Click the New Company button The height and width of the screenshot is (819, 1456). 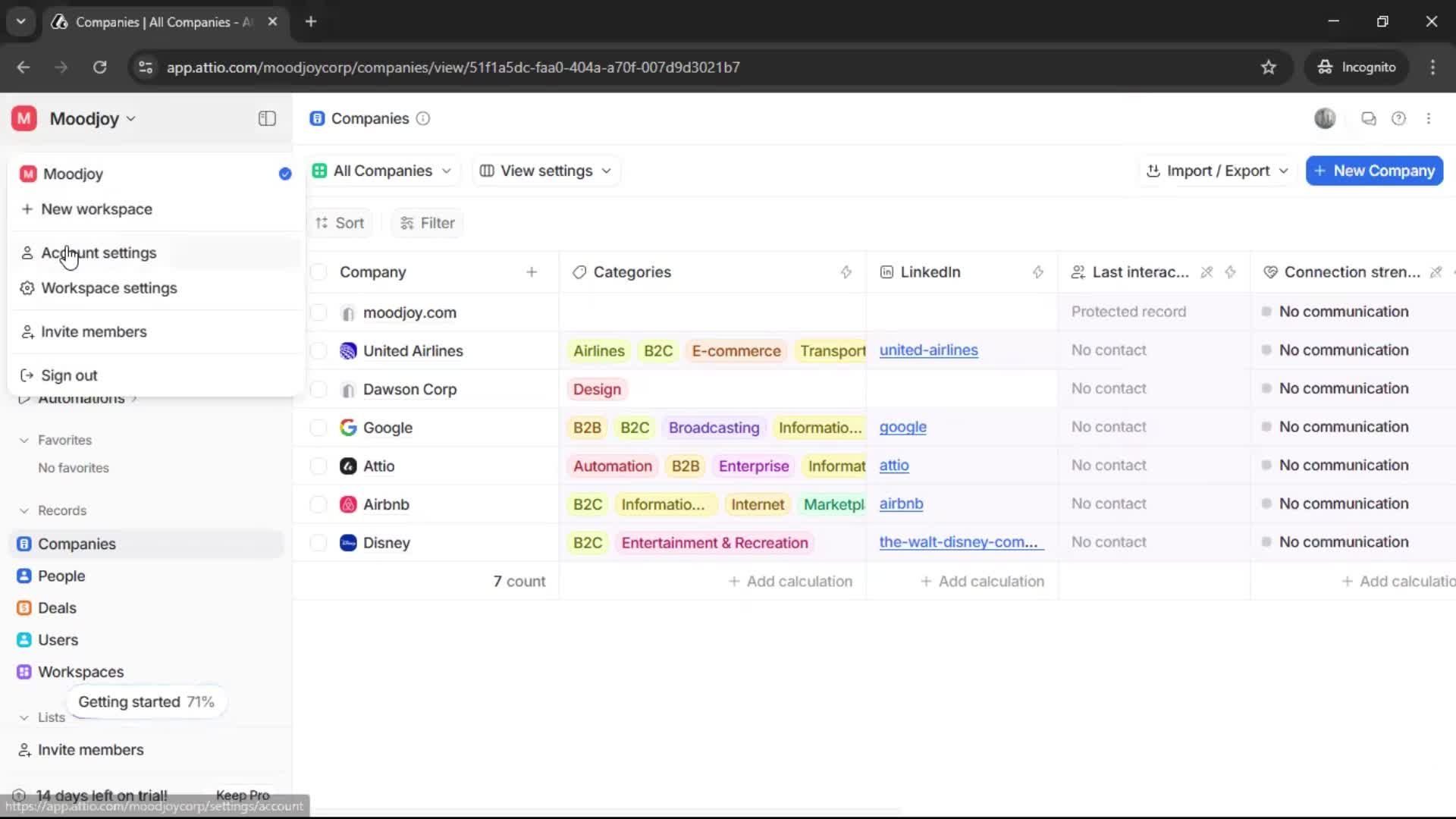coord(1374,171)
